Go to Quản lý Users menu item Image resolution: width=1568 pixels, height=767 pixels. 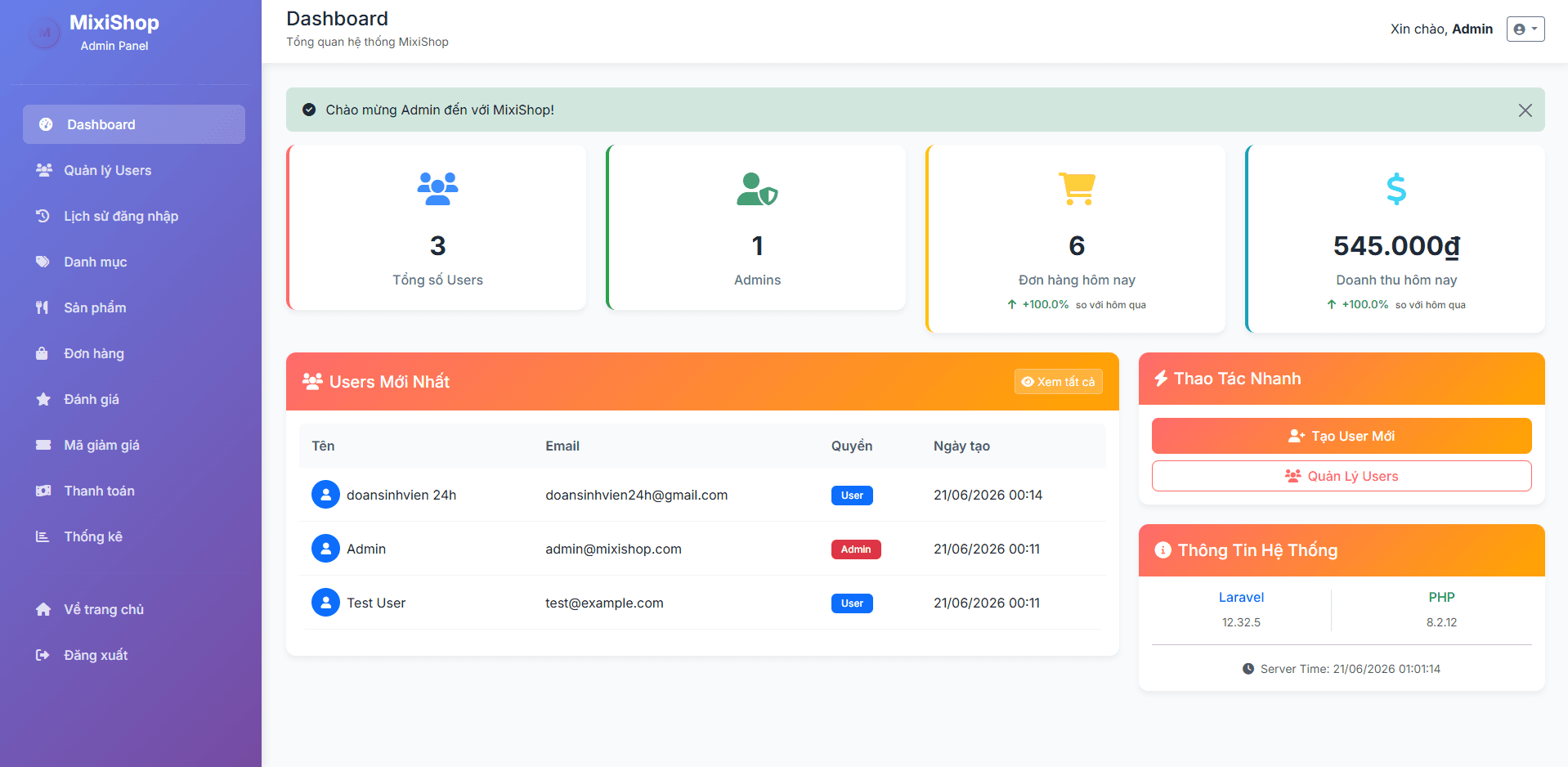(x=134, y=170)
